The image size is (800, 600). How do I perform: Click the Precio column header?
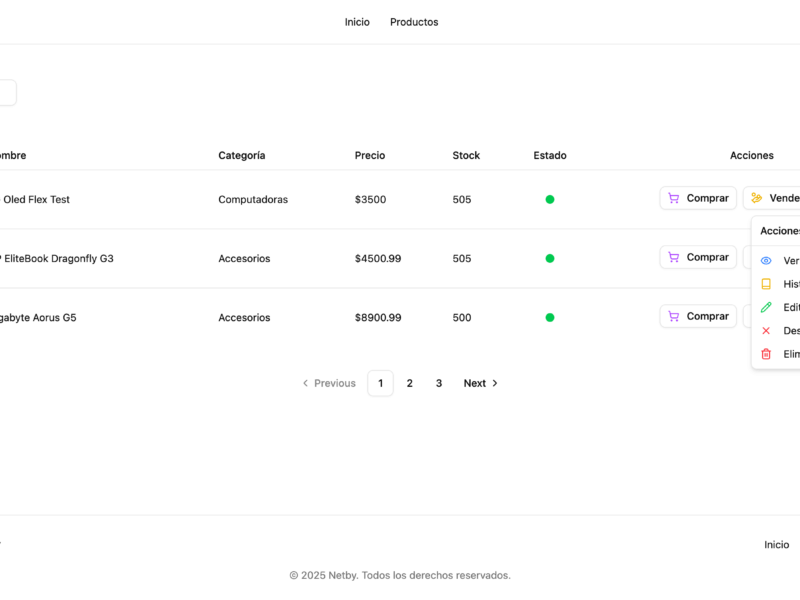pyautogui.click(x=370, y=156)
